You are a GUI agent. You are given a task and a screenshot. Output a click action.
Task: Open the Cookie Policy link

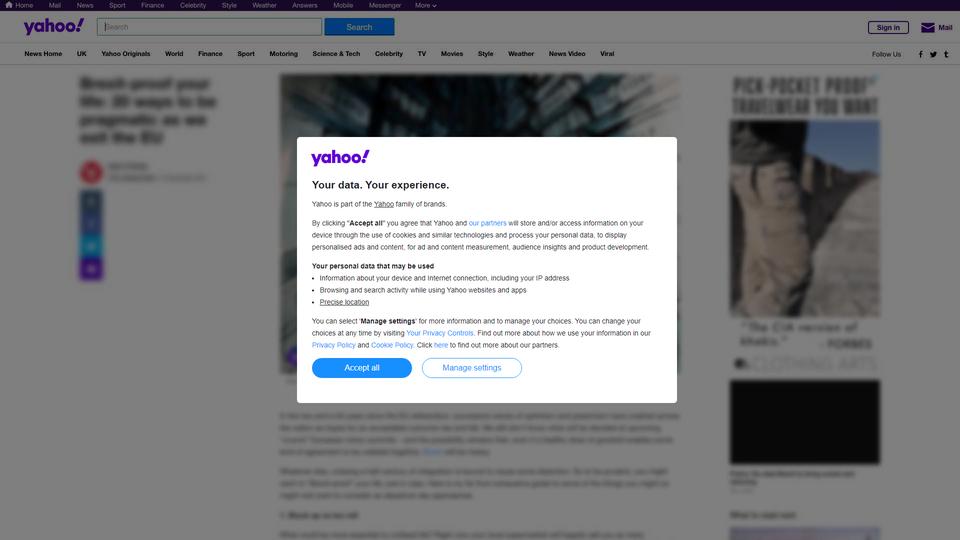(392, 345)
